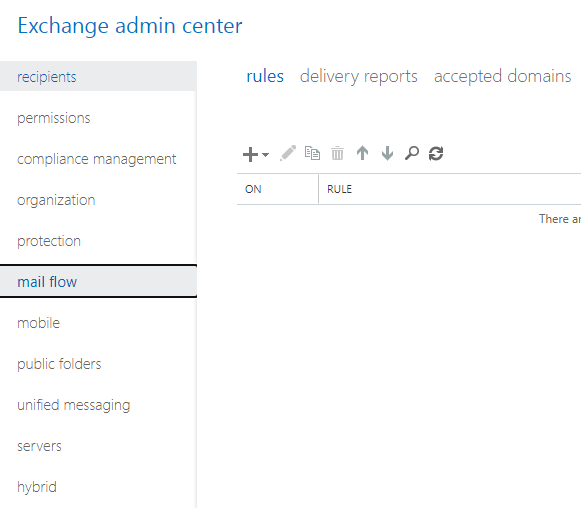This screenshot has height=508, width=581.
Task: Open the accepted domains tab
Action: (502, 76)
